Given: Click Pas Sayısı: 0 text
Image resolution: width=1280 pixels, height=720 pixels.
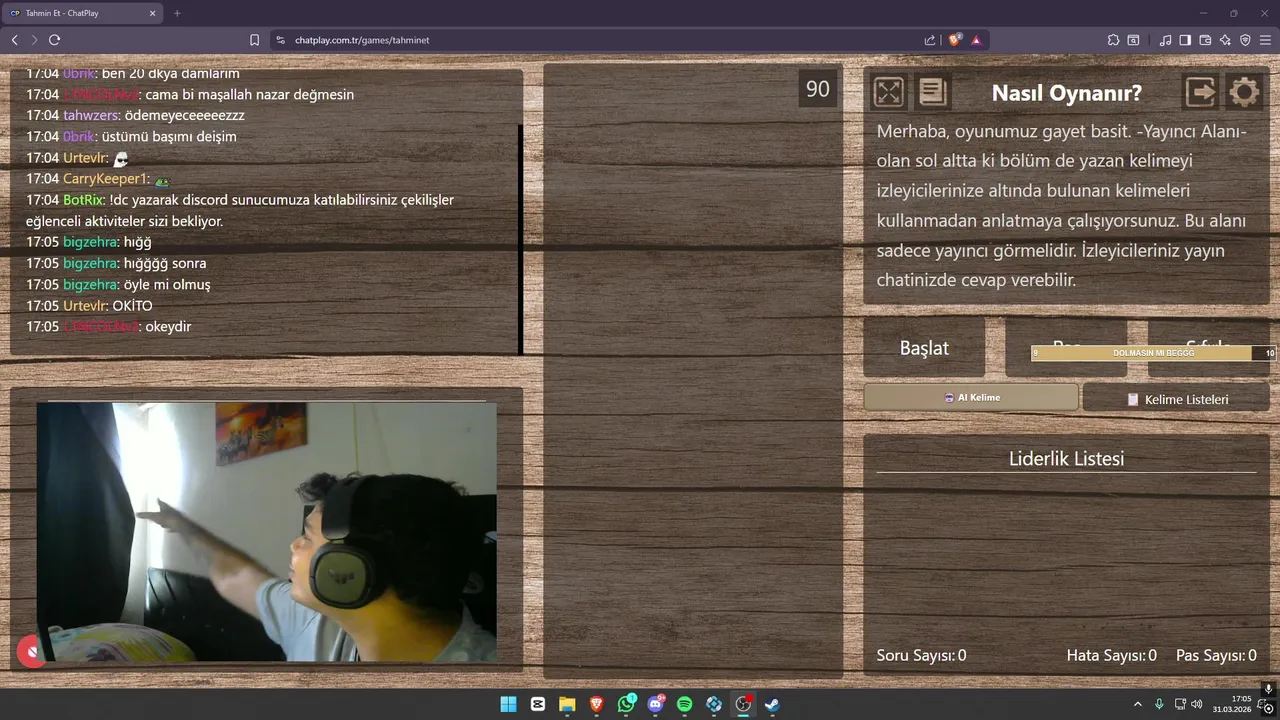Looking at the screenshot, I should [1217, 656].
